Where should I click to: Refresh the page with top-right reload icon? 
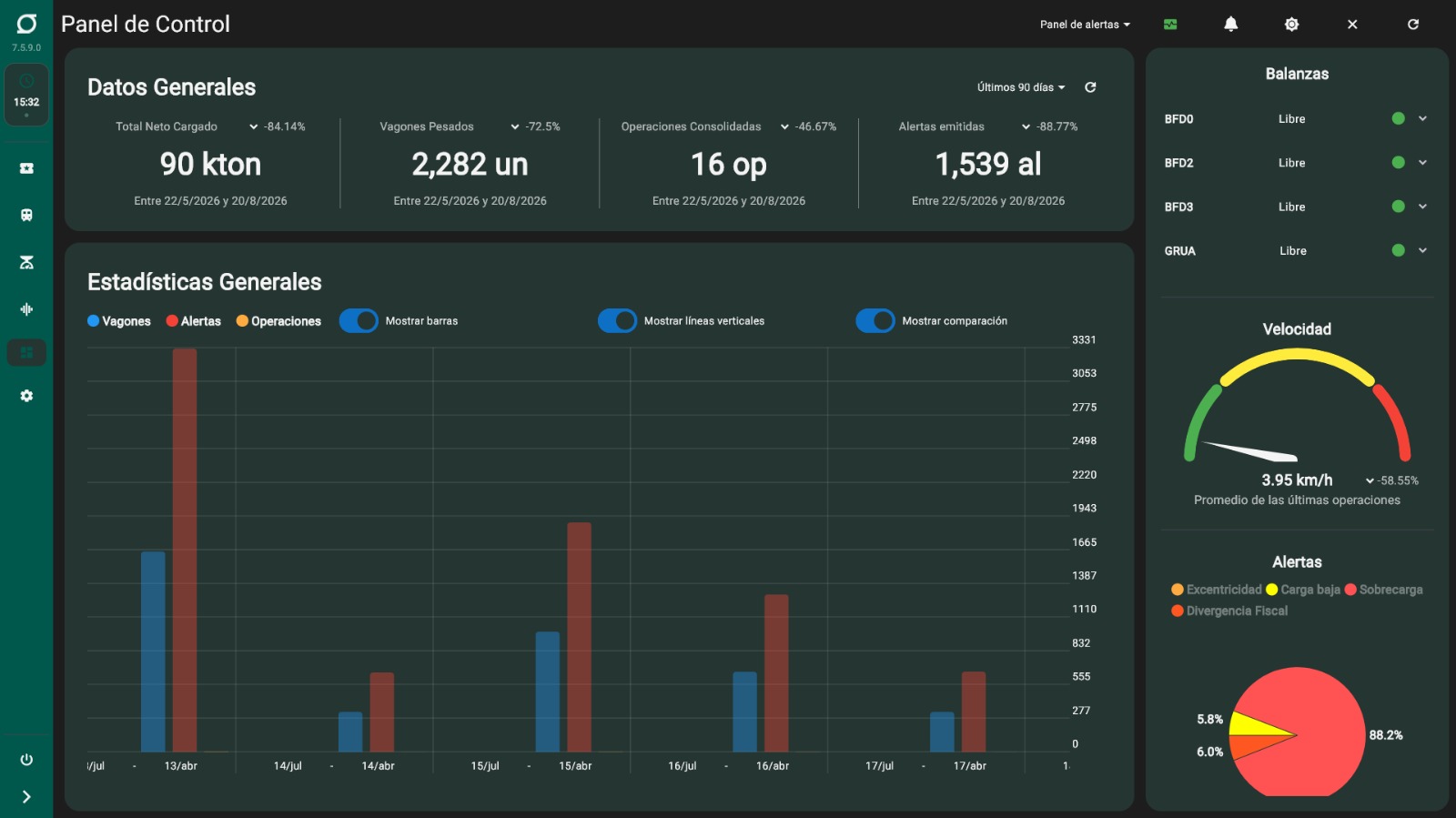[1413, 25]
